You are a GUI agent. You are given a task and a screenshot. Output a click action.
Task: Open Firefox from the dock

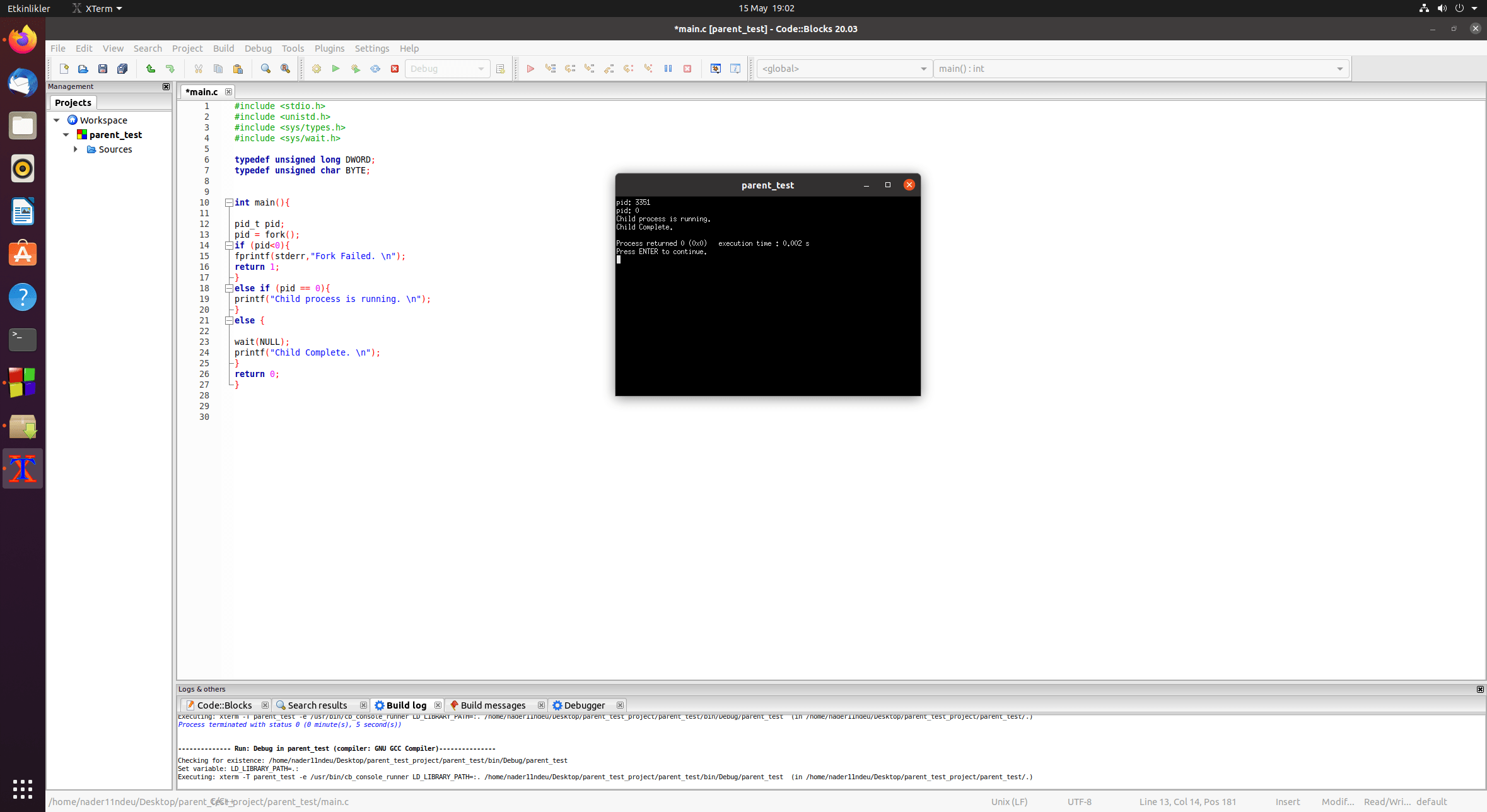pos(23,40)
